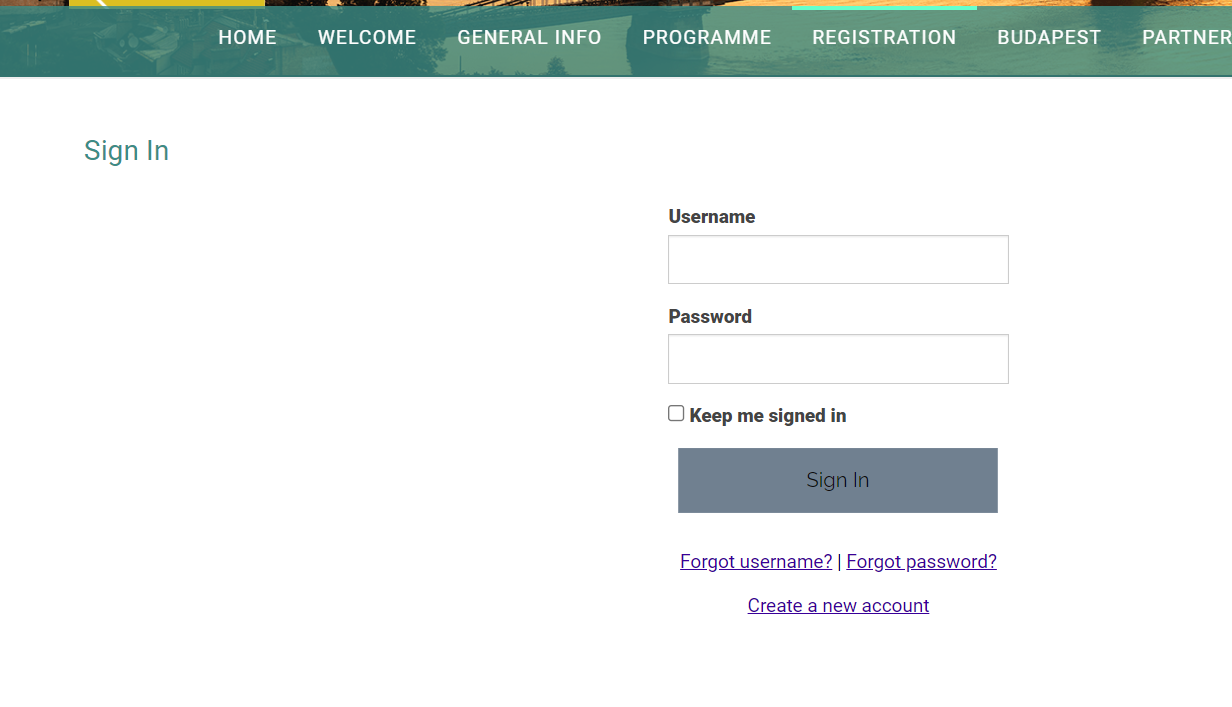Tick the Keep me signed in checkbox
1232x707 pixels.
(676, 413)
